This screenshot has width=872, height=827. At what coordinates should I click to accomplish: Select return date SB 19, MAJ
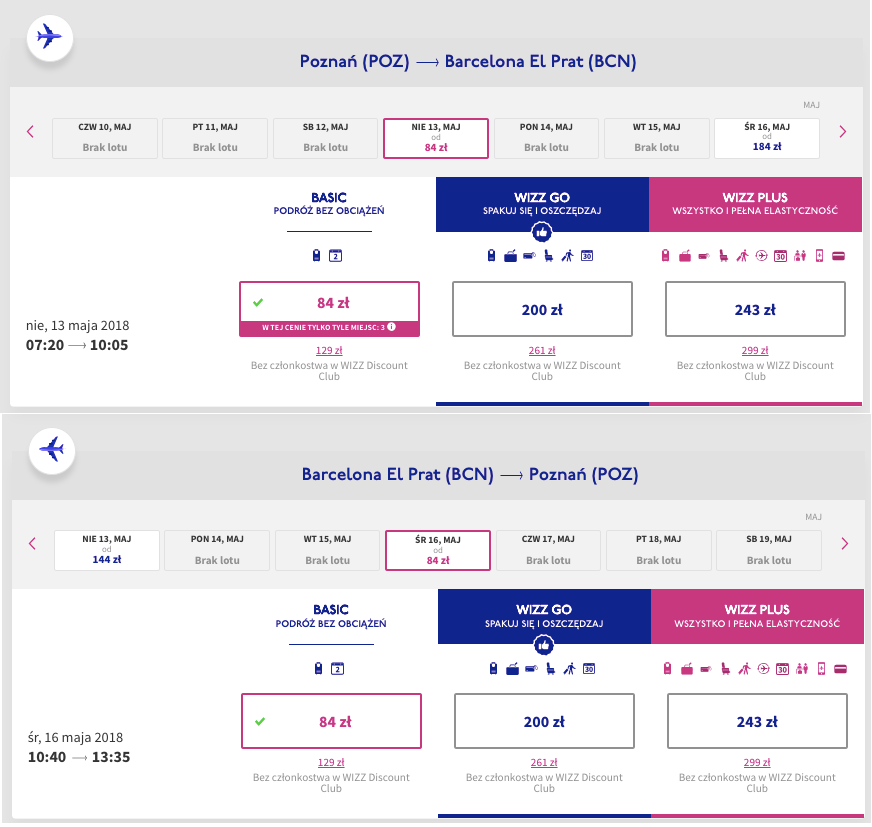click(x=769, y=550)
